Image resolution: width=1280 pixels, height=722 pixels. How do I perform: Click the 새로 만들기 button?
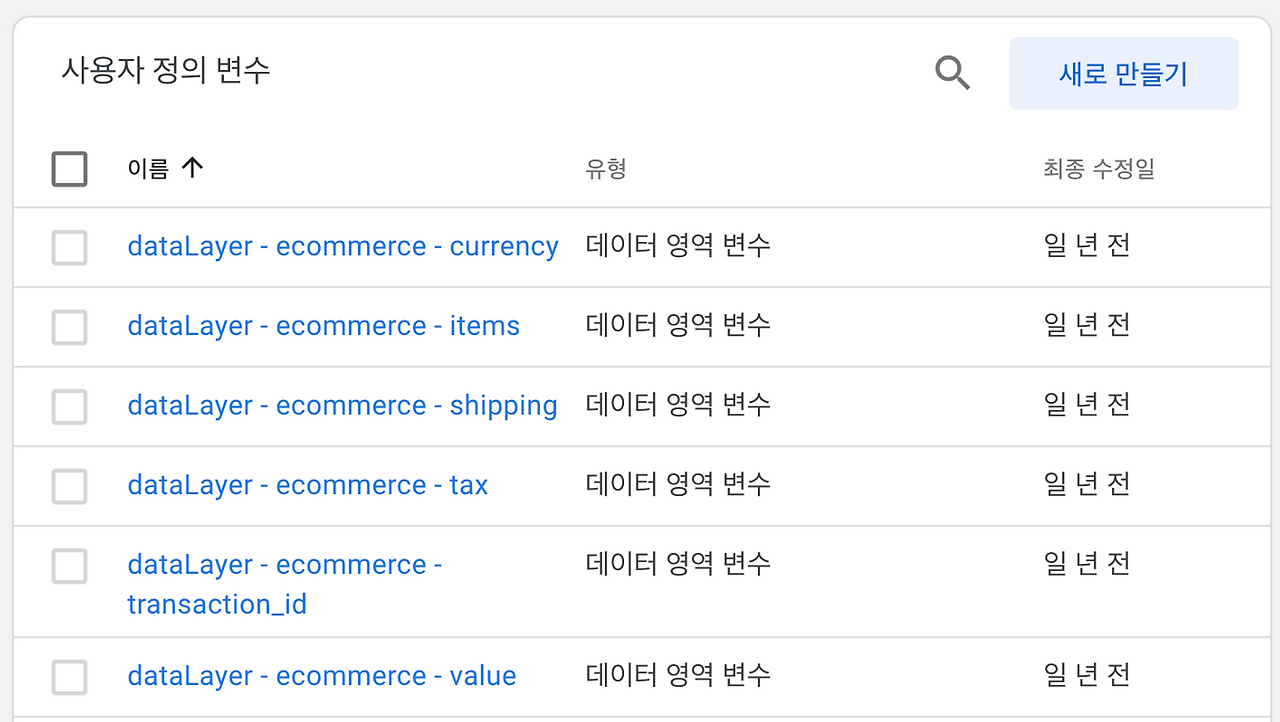coord(1123,74)
